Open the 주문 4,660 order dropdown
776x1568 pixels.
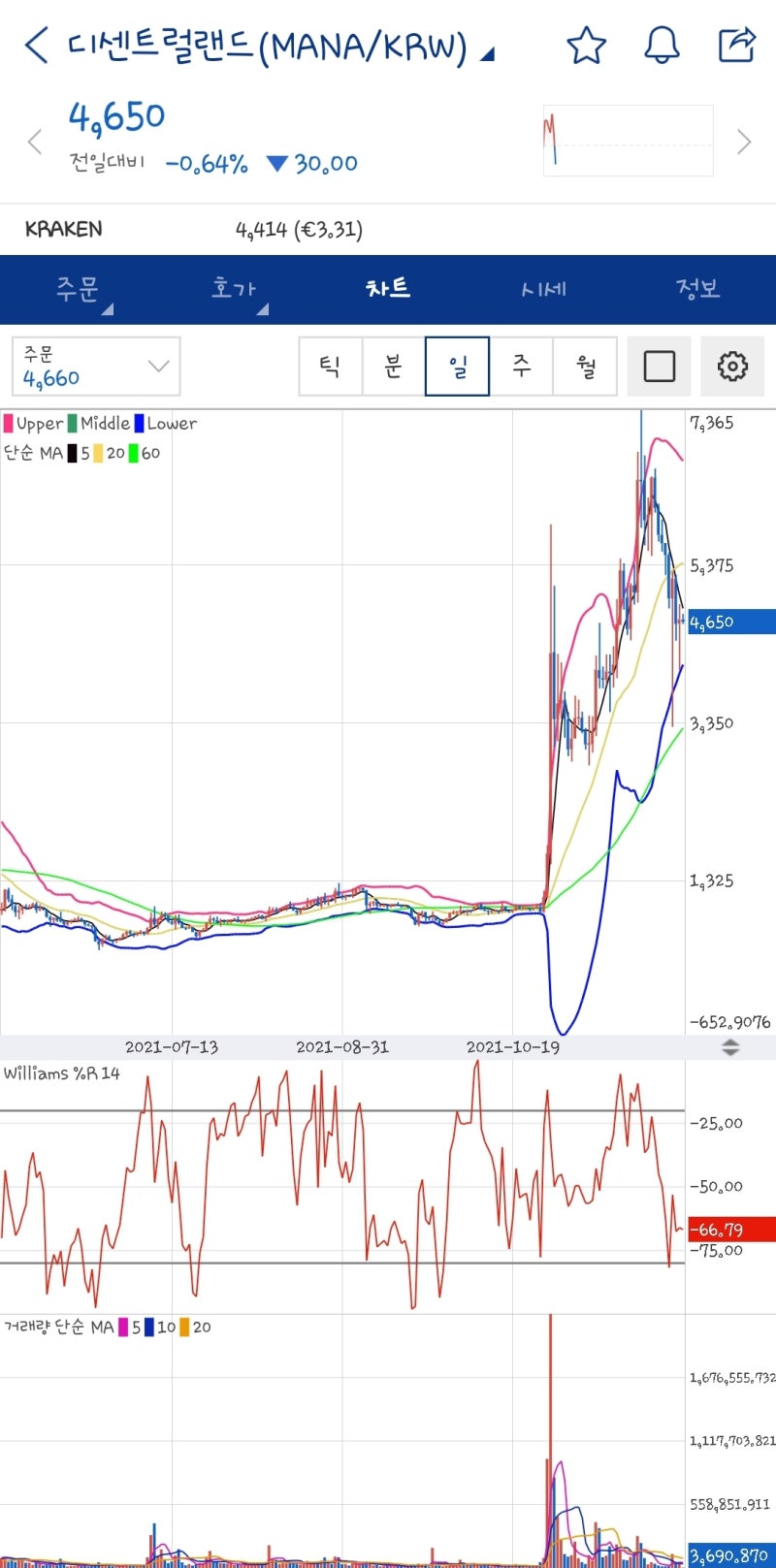[96, 367]
